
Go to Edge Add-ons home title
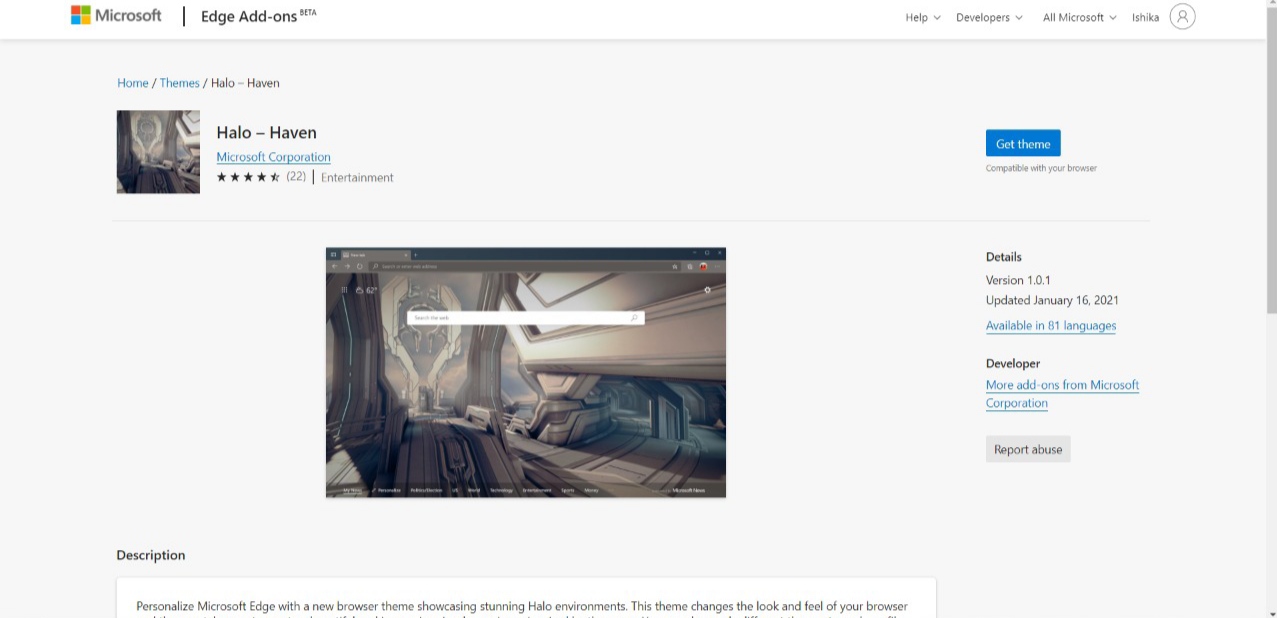click(x=258, y=16)
